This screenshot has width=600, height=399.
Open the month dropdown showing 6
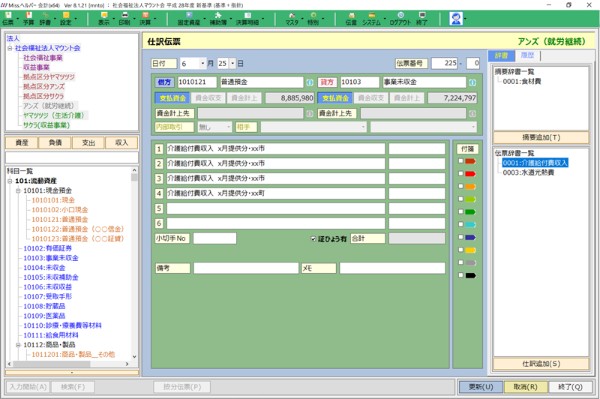[202, 64]
